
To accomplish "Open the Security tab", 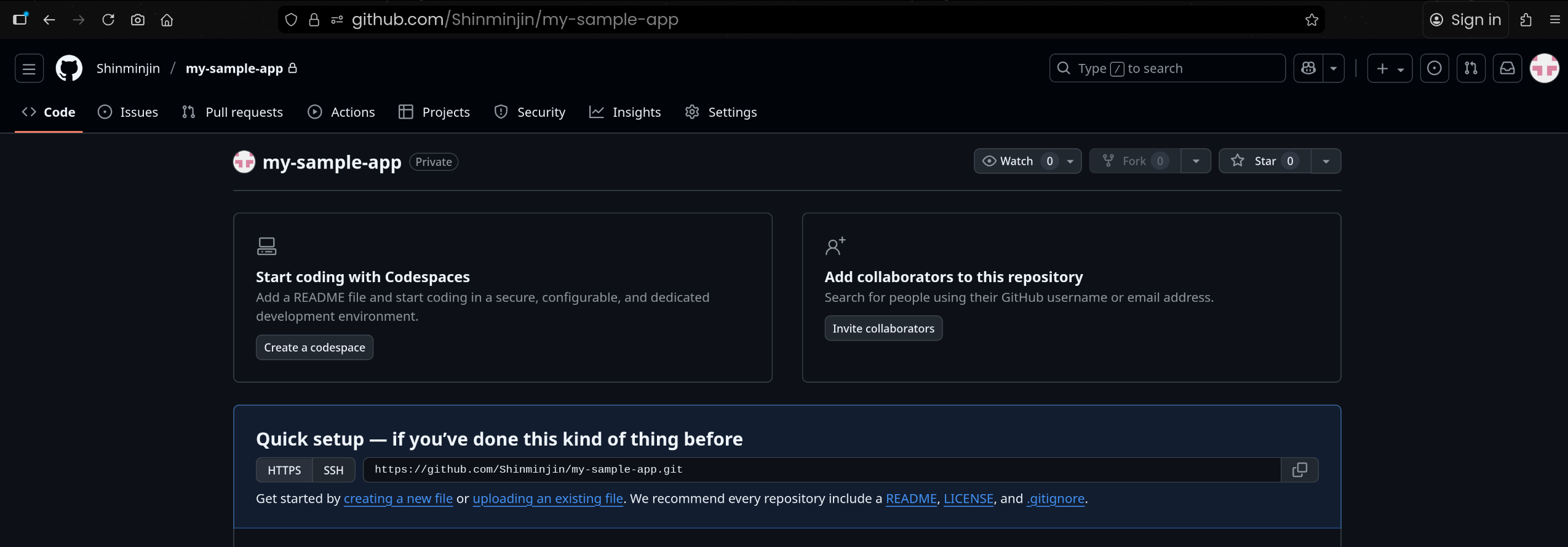I will 530,112.
